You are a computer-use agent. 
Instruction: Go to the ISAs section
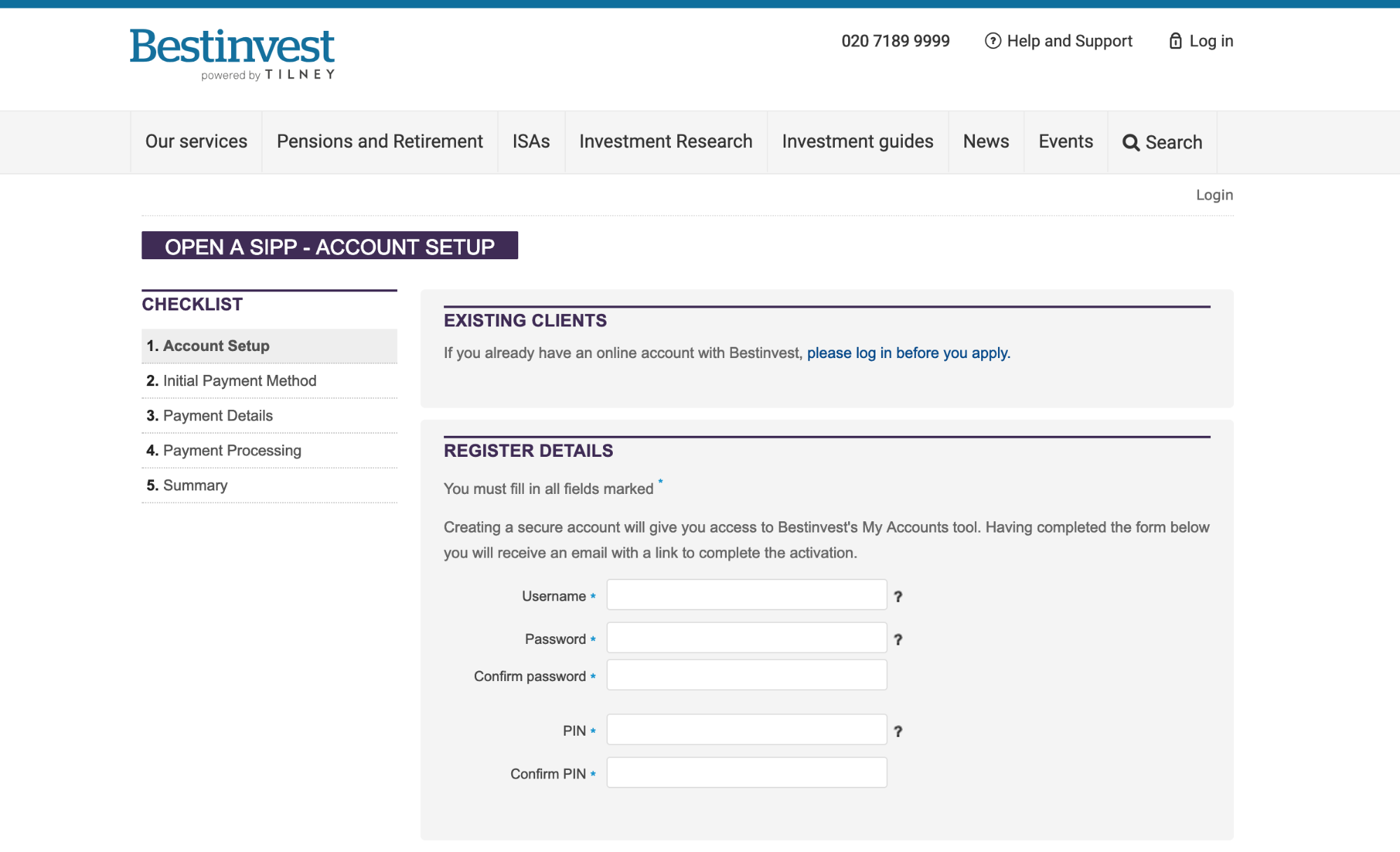click(x=531, y=142)
